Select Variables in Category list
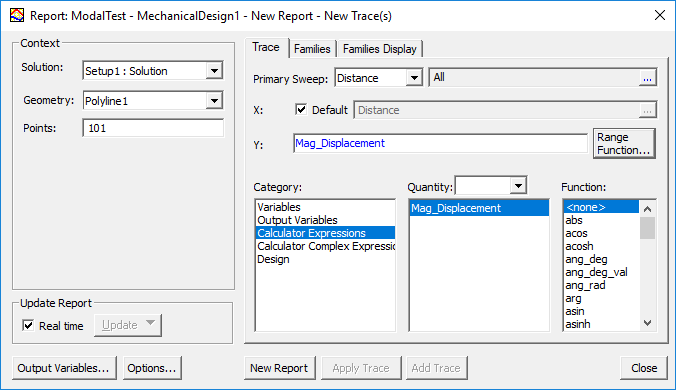Screen dimensions: 676x390 coord(325,207)
